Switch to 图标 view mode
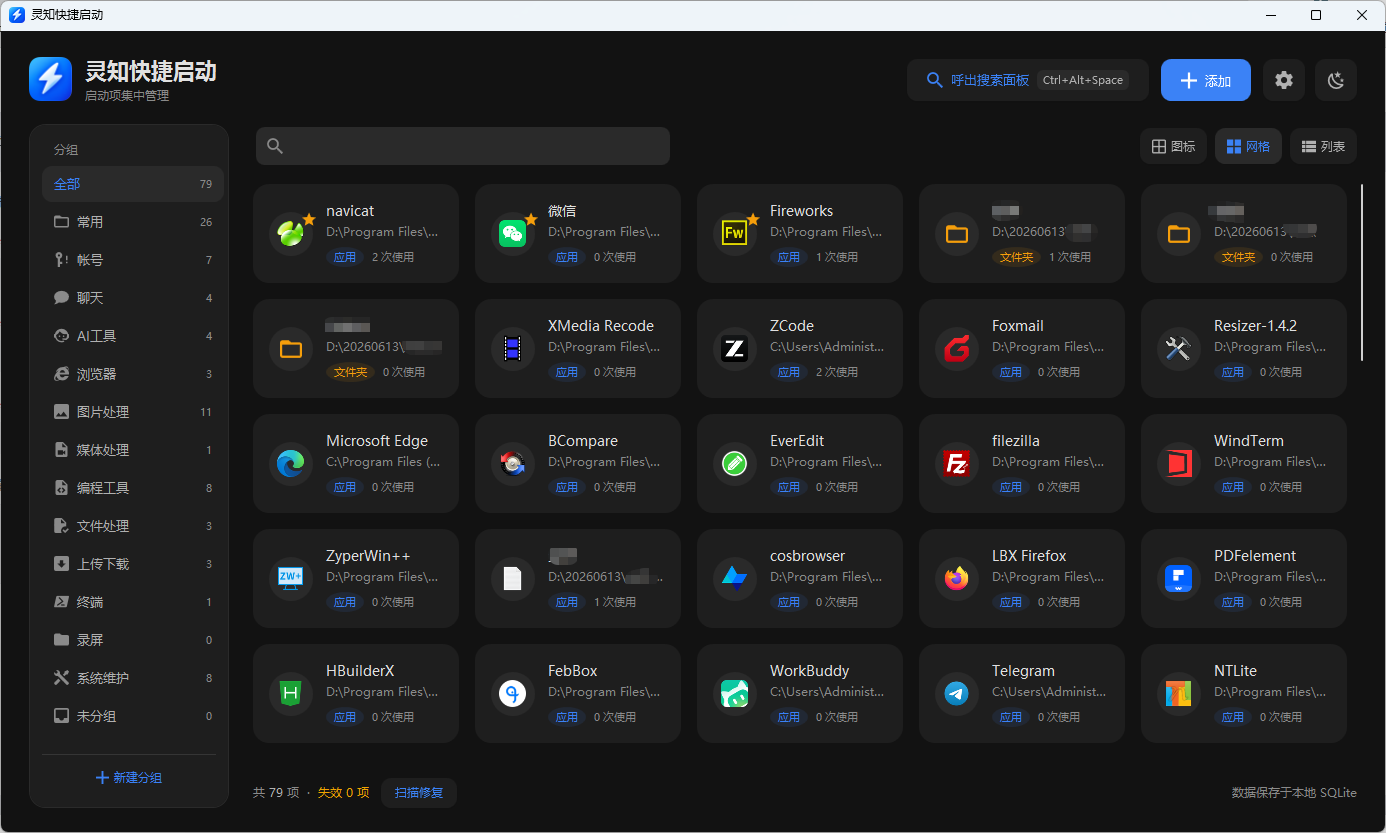The image size is (1386, 833). click(1173, 146)
